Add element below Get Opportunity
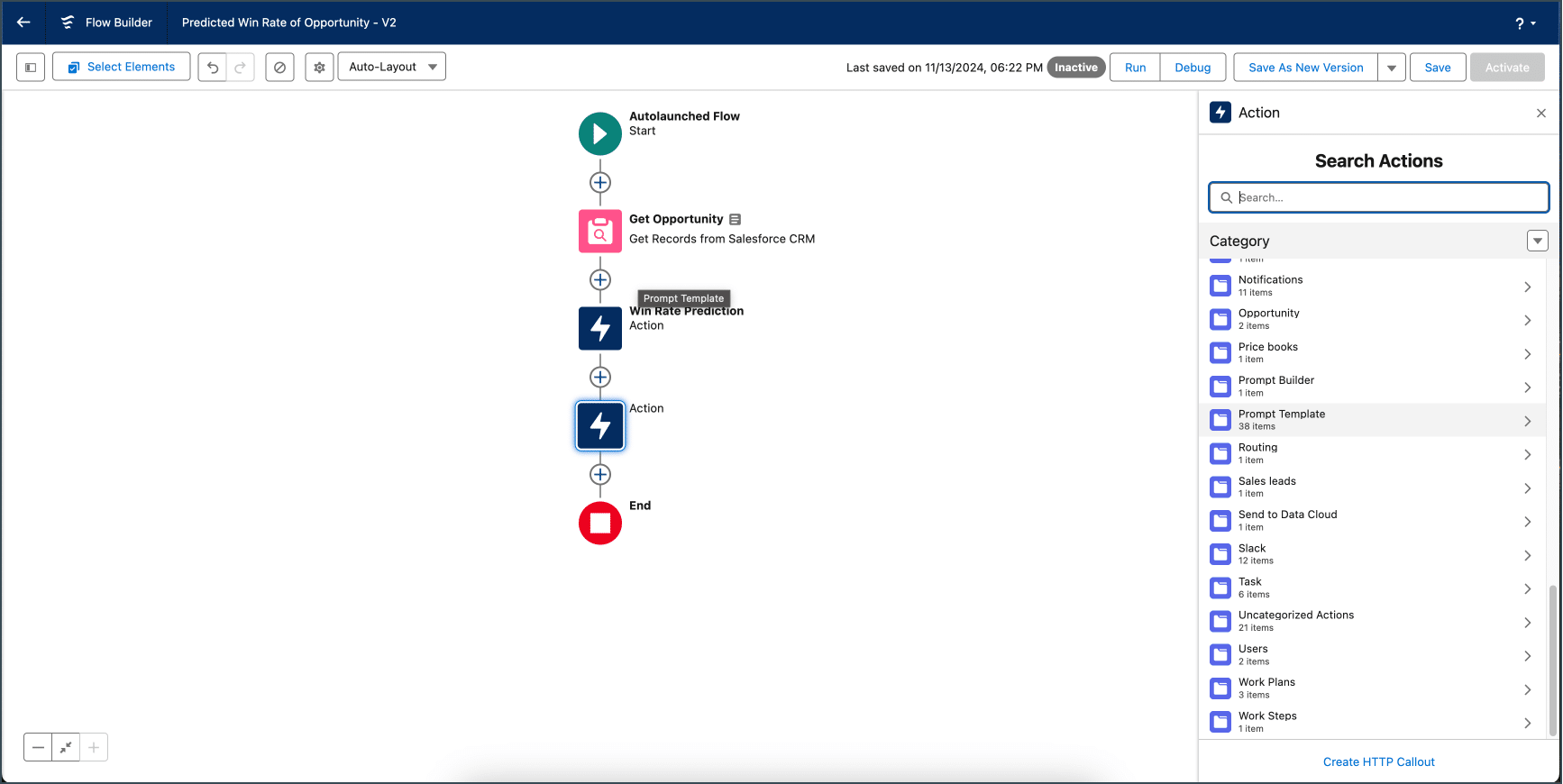1563x784 pixels. (x=600, y=280)
